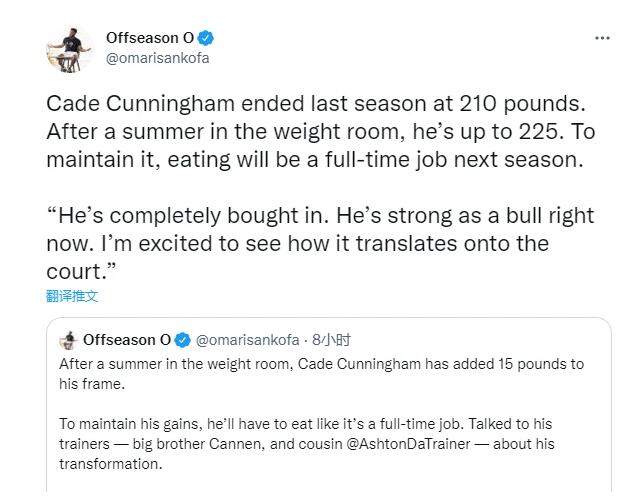Click 翻译推文 to translate the tweet
620x496 pixels.
pos(72,296)
